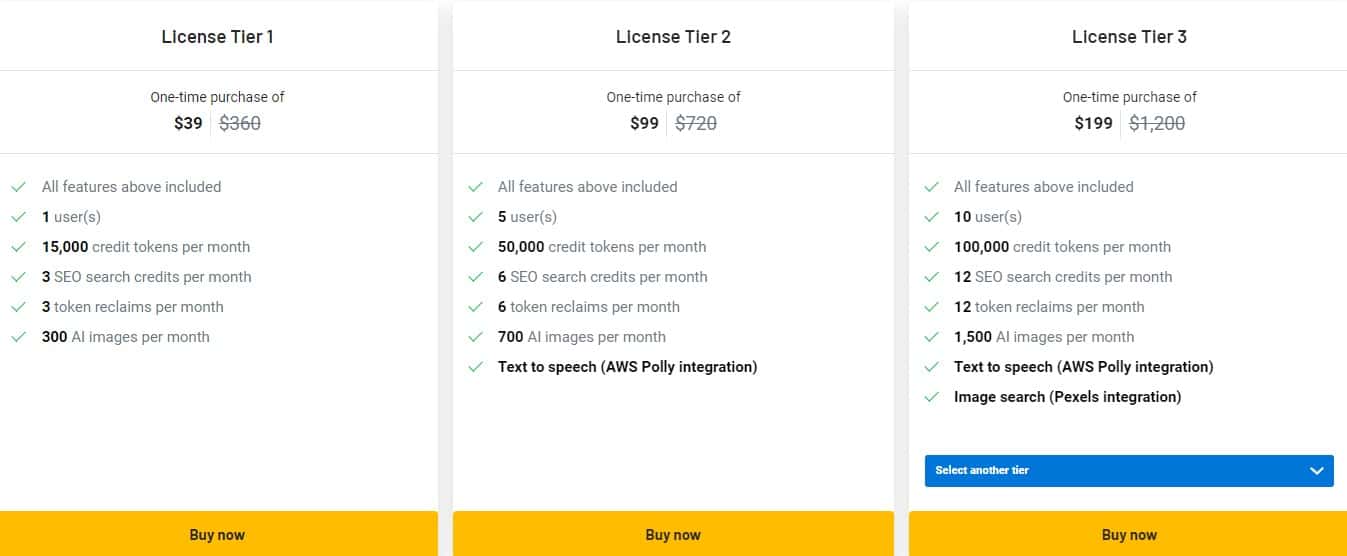1347x556 pixels.
Task: Select the License Tier 1 heading
Action: [218, 37]
